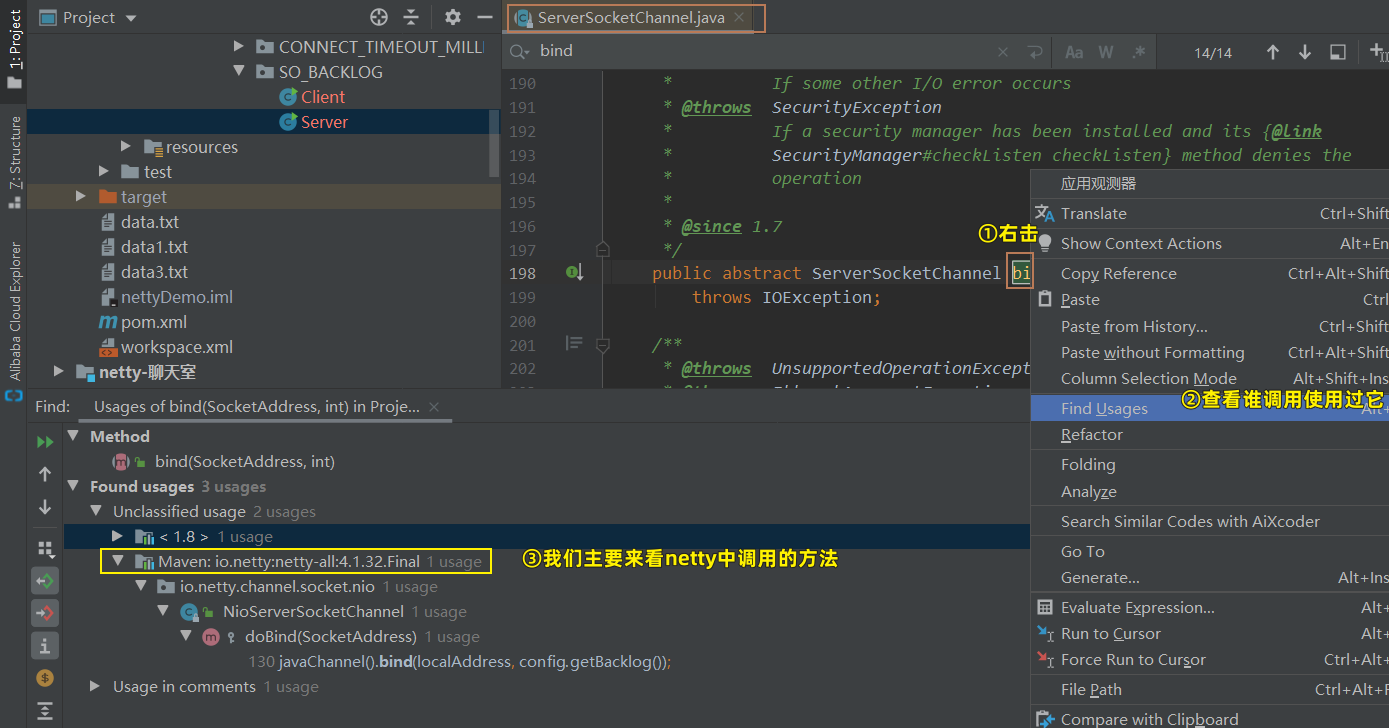This screenshot has width=1389, height=728.
Task: Go to next search occurrence arrow
Action: pos(1305,52)
